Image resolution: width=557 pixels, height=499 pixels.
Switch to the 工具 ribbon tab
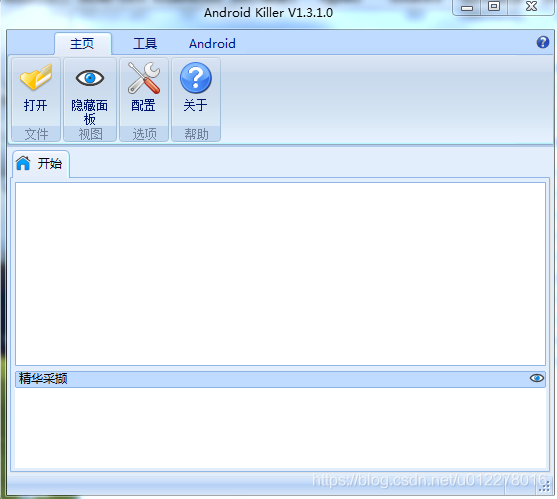point(145,44)
